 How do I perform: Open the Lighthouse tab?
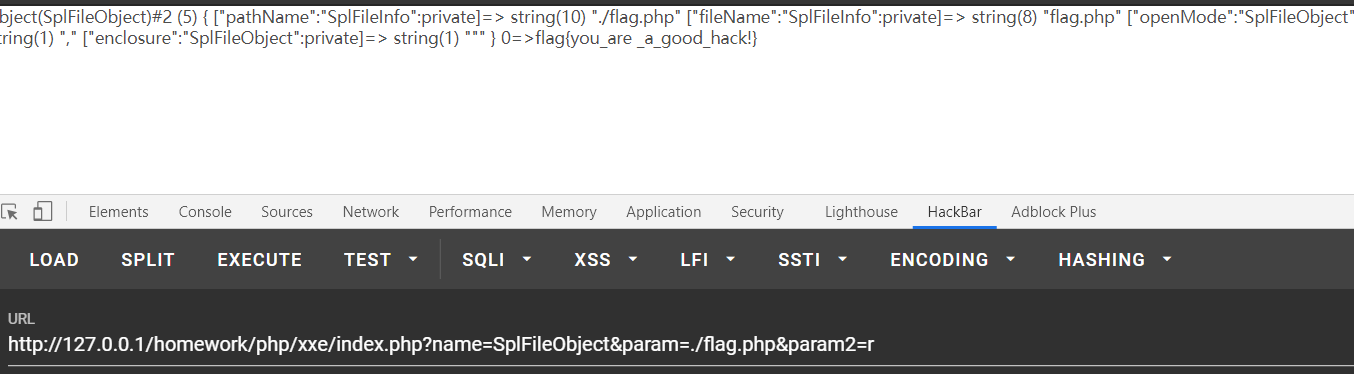click(861, 212)
